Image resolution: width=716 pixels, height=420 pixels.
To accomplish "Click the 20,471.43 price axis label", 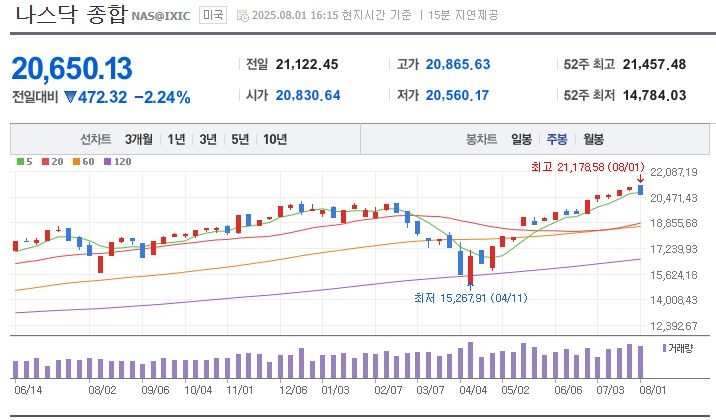I will click(x=674, y=198).
